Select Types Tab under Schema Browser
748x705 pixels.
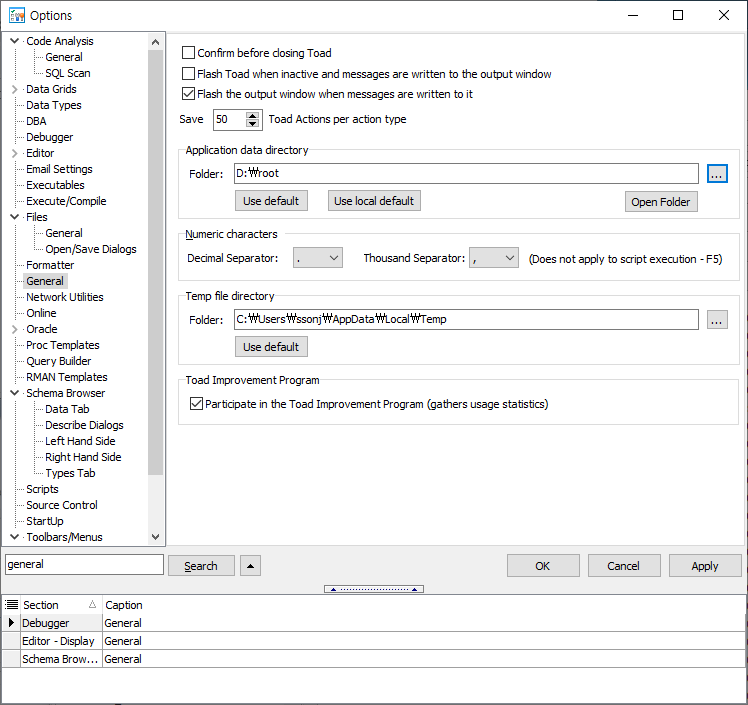[70, 473]
